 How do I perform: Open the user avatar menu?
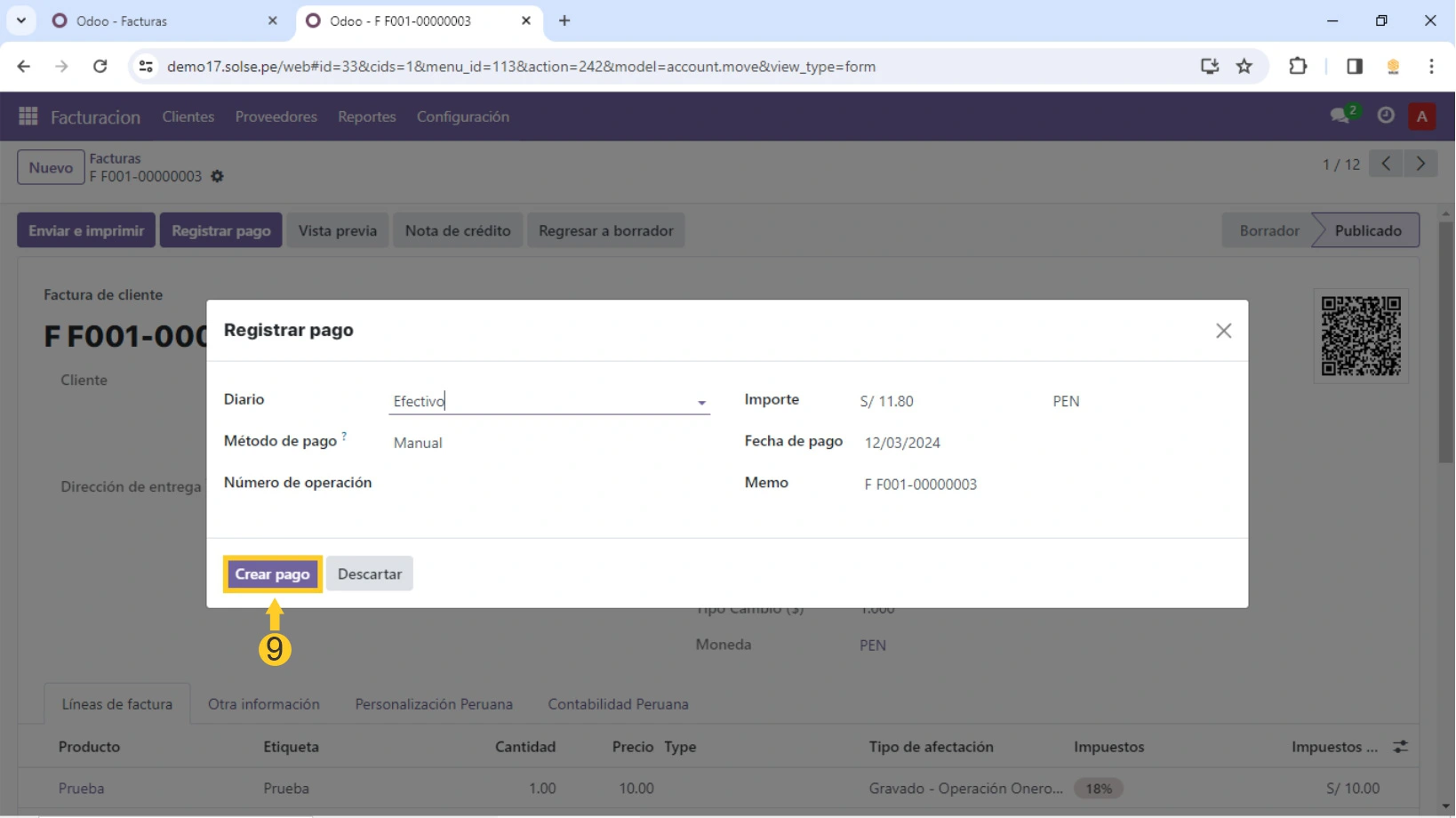click(x=1422, y=116)
